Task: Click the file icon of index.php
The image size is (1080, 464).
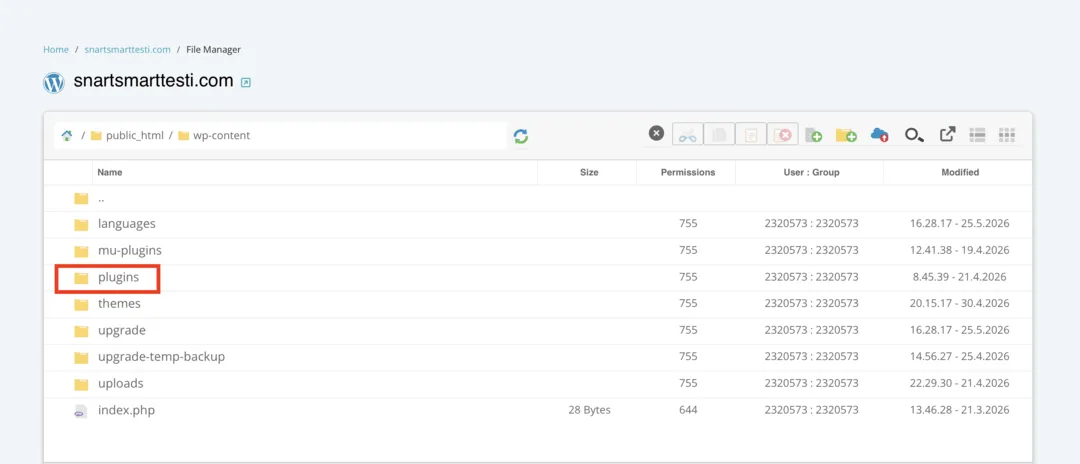Action: pyautogui.click(x=81, y=411)
